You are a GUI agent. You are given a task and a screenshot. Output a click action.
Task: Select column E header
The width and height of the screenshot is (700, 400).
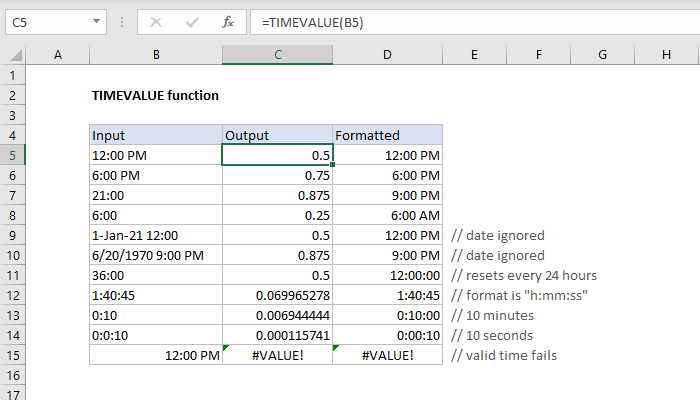point(474,55)
